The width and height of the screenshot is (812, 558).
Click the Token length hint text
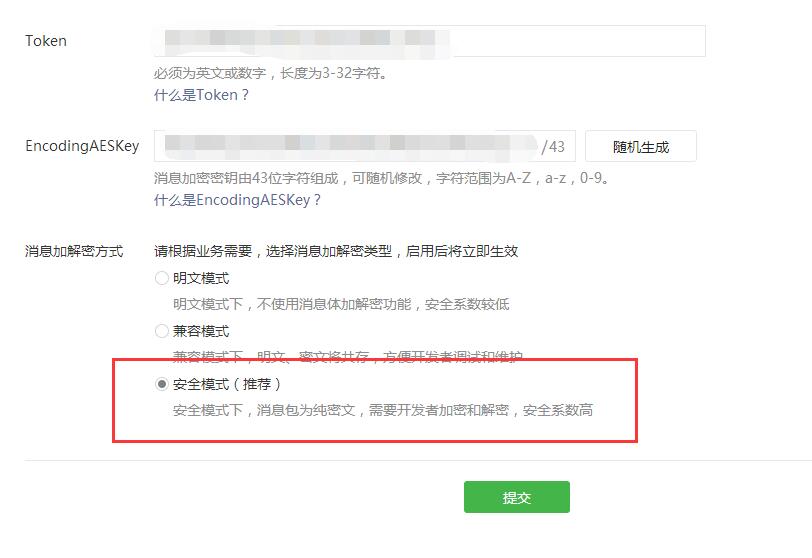271,73
